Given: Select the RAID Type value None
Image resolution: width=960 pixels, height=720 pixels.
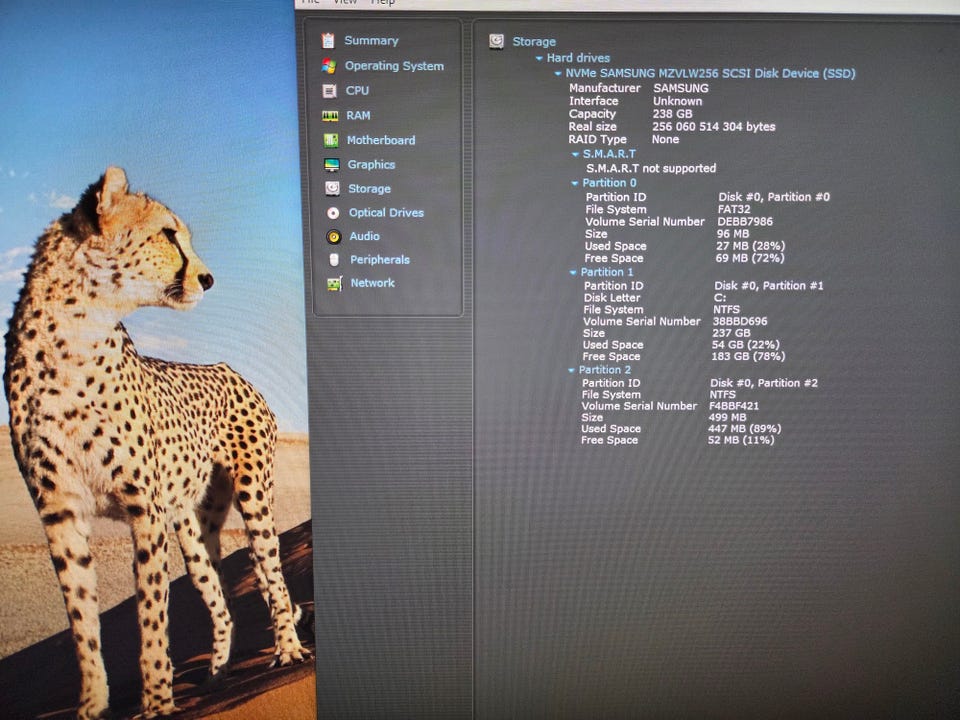Looking at the screenshot, I should 665,140.
